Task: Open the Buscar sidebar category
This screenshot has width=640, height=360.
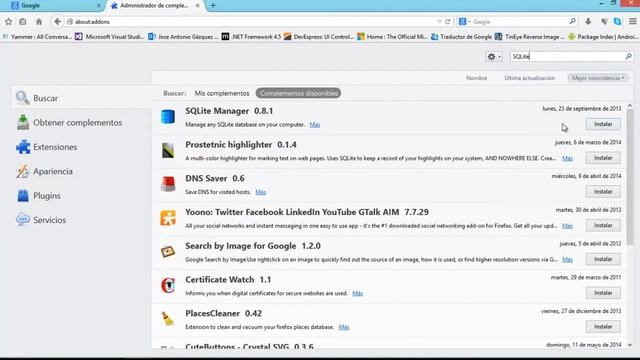Action: (81, 98)
